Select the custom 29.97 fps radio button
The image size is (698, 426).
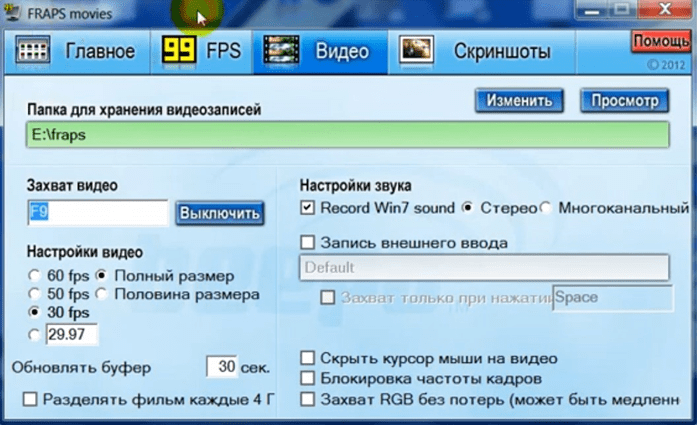(34, 335)
